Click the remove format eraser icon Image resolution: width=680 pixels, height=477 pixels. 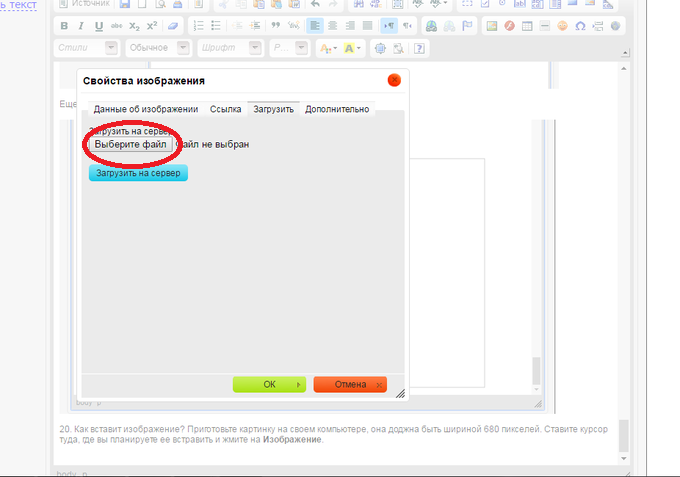174,26
